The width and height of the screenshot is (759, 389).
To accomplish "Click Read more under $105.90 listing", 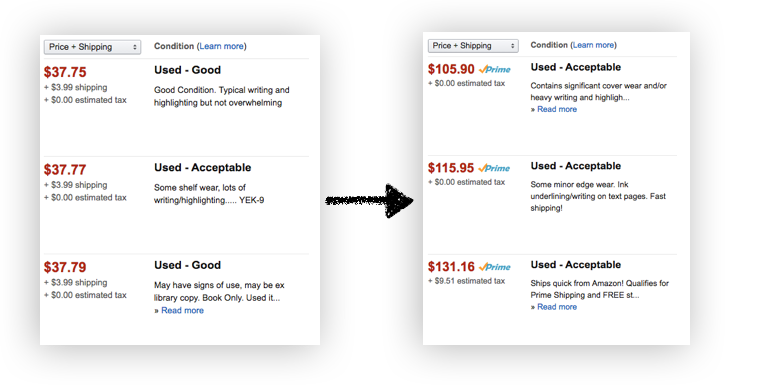I will 557,109.
